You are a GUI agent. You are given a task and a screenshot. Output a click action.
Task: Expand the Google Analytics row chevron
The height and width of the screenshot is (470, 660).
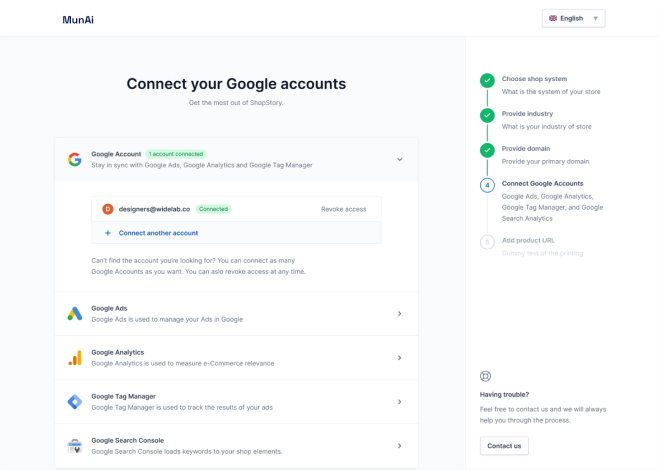[399, 358]
